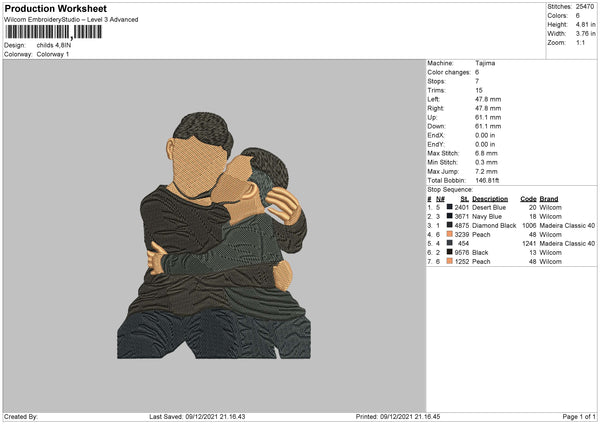Click the 'Code' column header
Viewport: 600px width, 424px height.
(x=528, y=199)
